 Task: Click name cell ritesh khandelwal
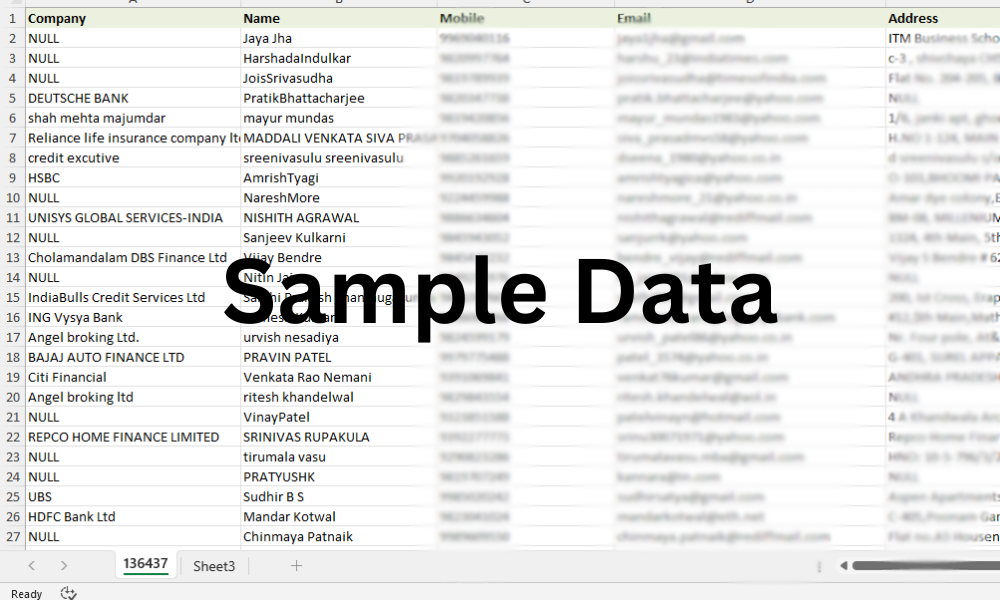click(339, 397)
